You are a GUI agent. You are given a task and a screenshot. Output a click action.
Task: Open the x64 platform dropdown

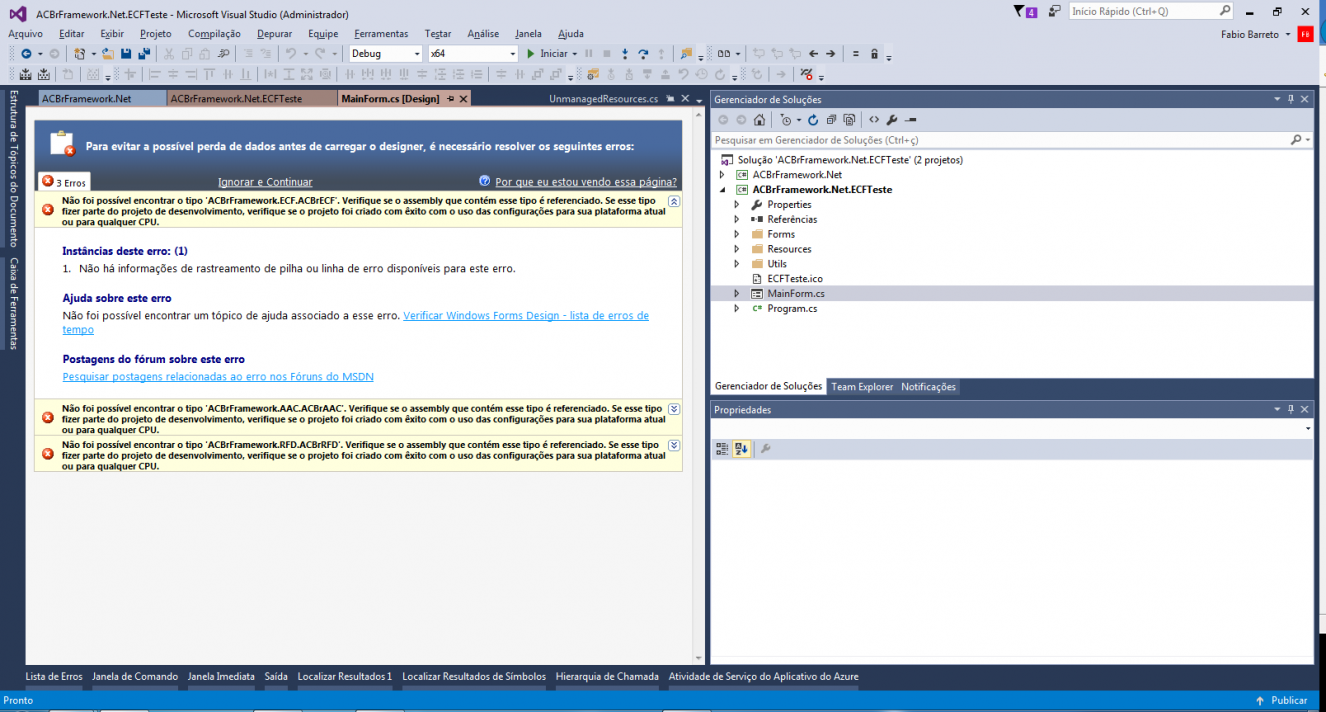coord(473,53)
